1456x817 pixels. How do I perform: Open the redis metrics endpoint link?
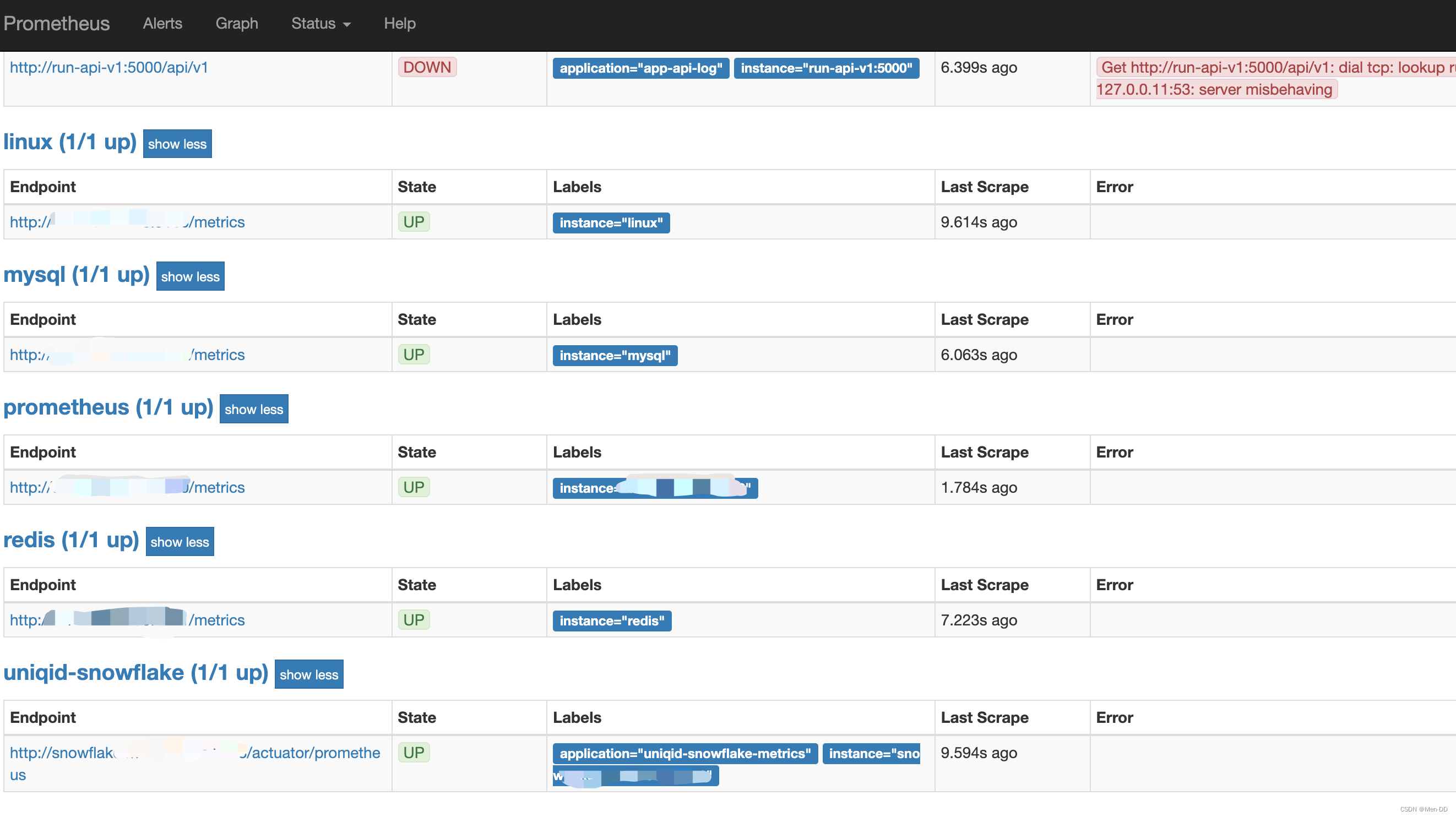tap(218, 620)
